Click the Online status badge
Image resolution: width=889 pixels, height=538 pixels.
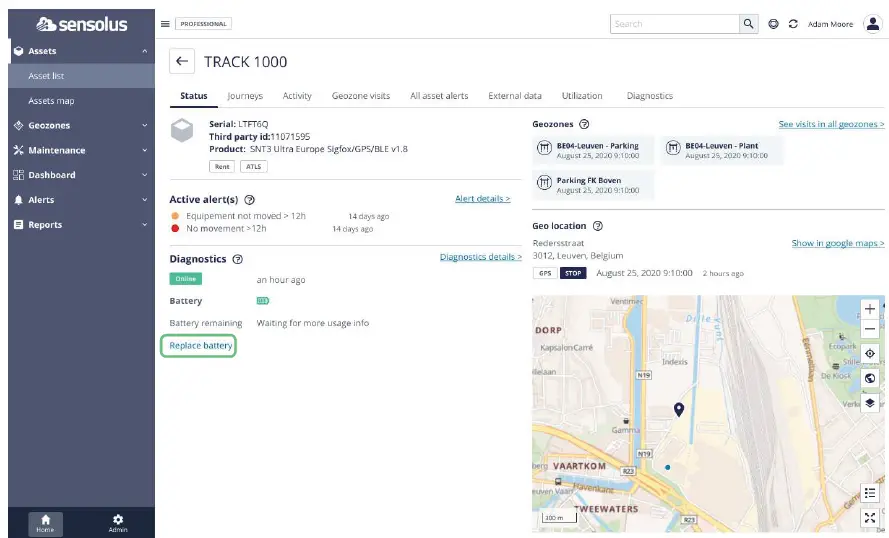click(185, 279)
